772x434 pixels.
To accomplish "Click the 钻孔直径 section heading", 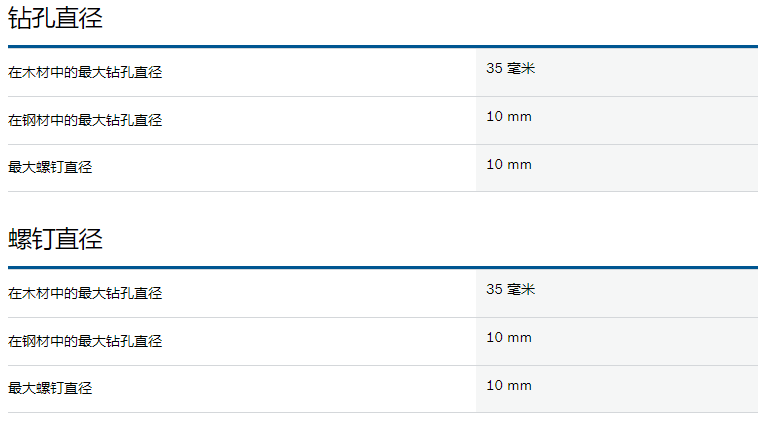I will (x=55, y=18).
